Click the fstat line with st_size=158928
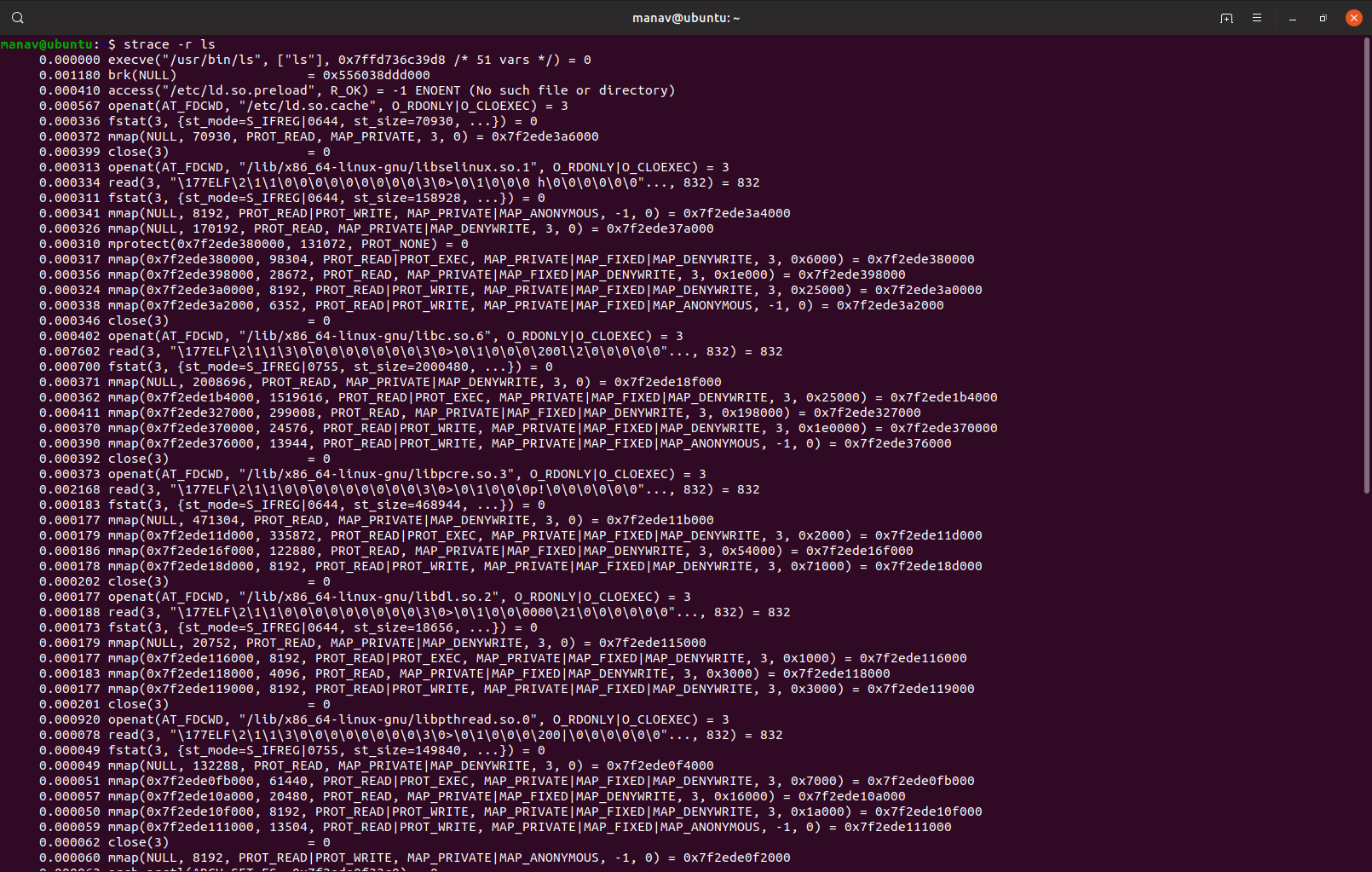The image size is (1372, 872). pyautogui.click(x=292, y=198)
